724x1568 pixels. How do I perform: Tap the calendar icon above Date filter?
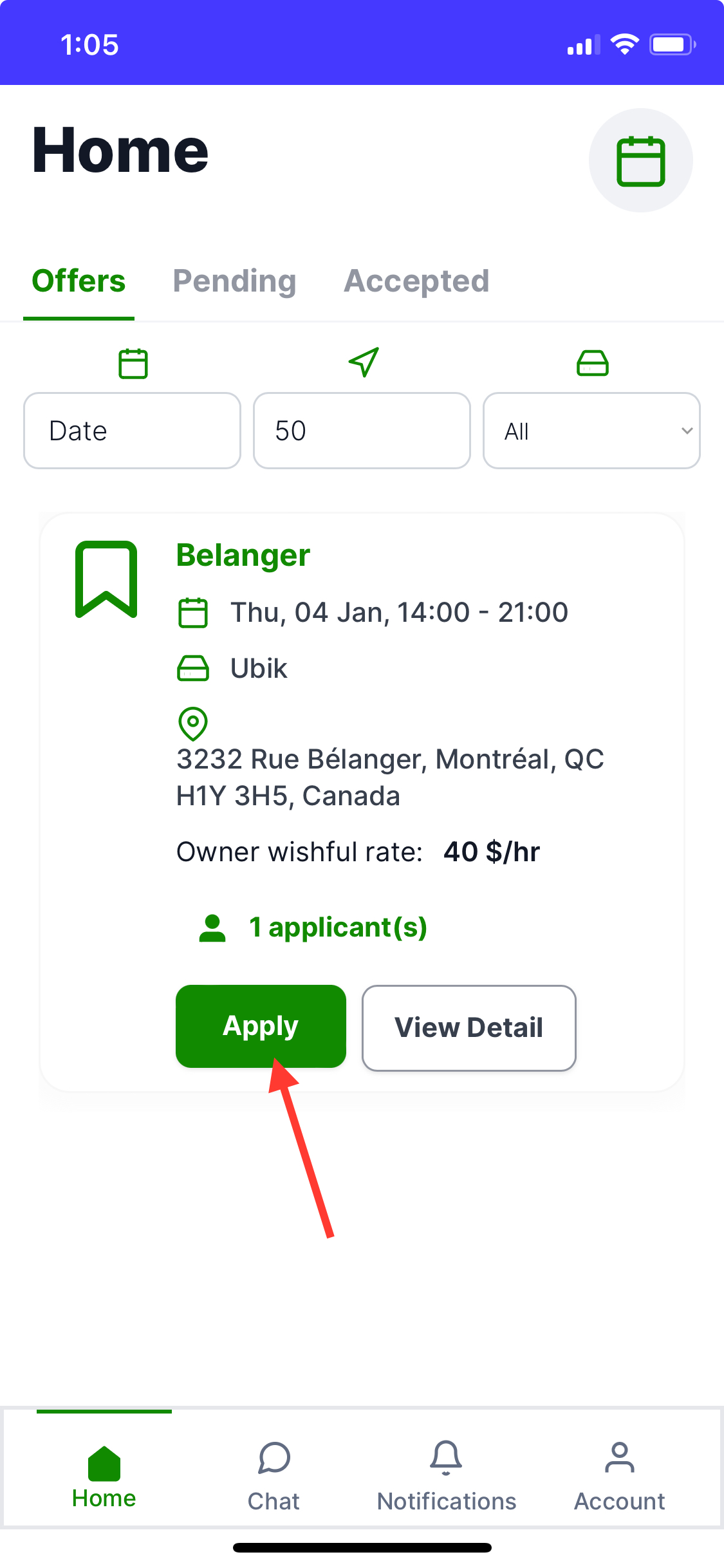(x=133, y=364)
